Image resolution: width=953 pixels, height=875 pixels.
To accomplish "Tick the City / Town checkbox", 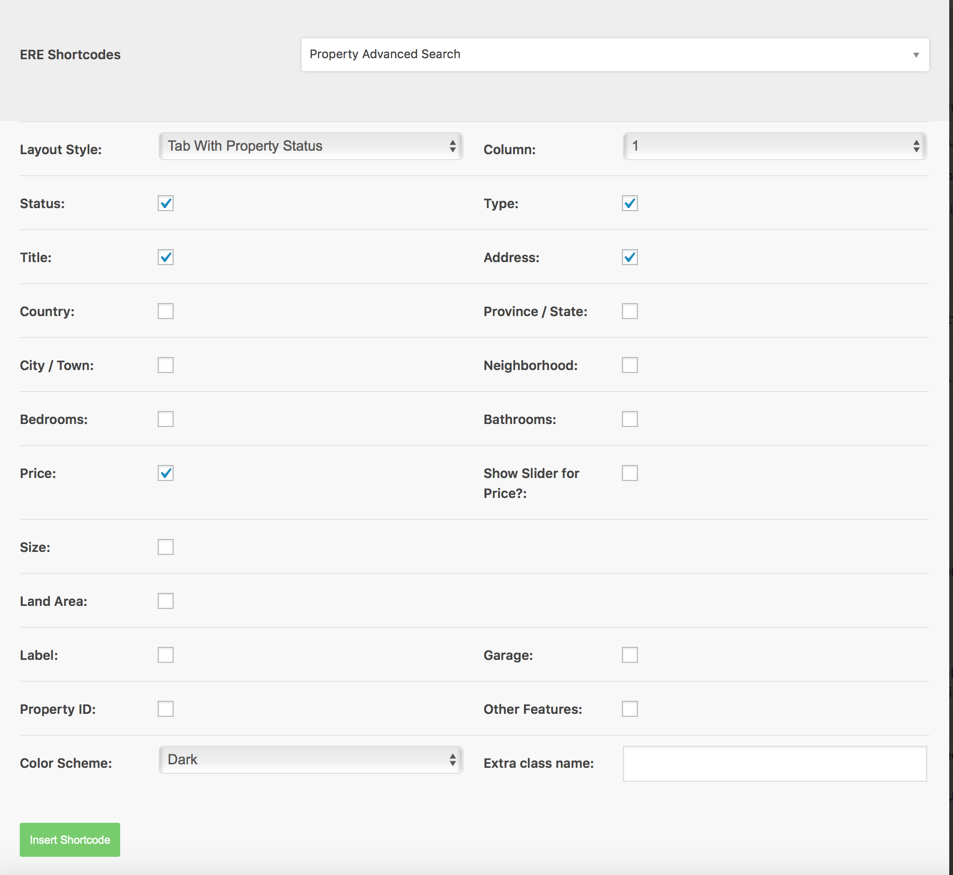I will tap(166, 365).
